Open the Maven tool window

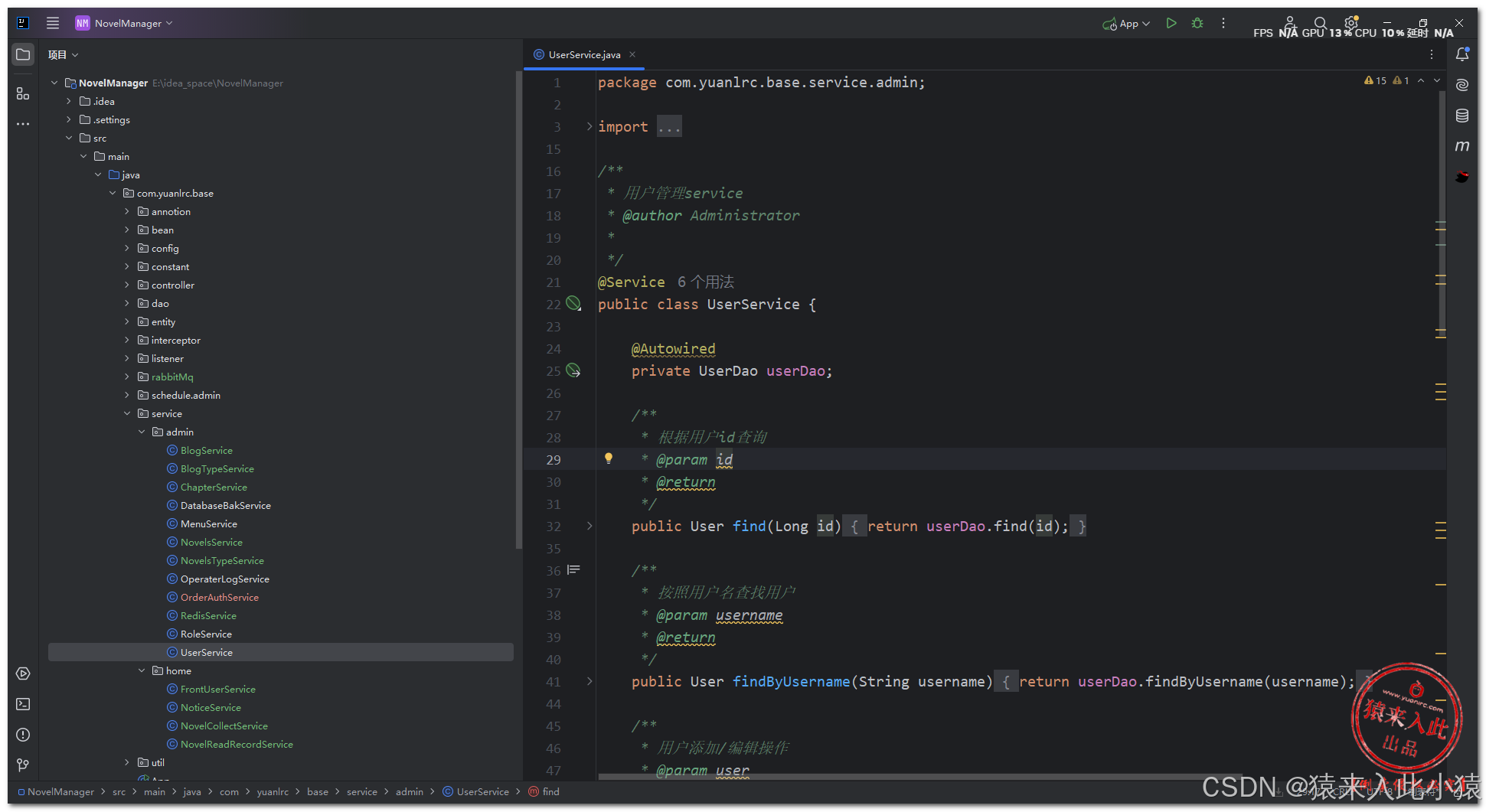click(1462, 146)
